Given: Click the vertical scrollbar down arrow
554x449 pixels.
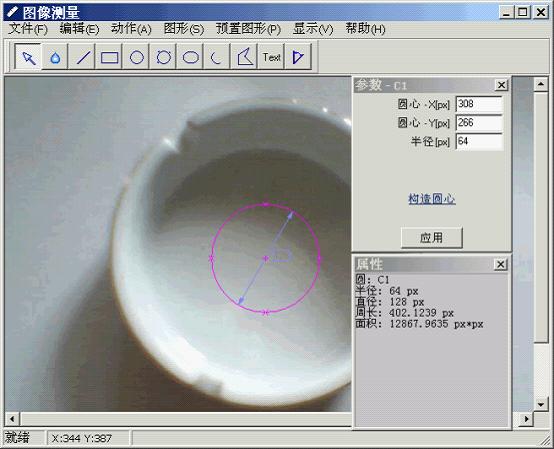Looking at the screenshot, I should point(541,404).
